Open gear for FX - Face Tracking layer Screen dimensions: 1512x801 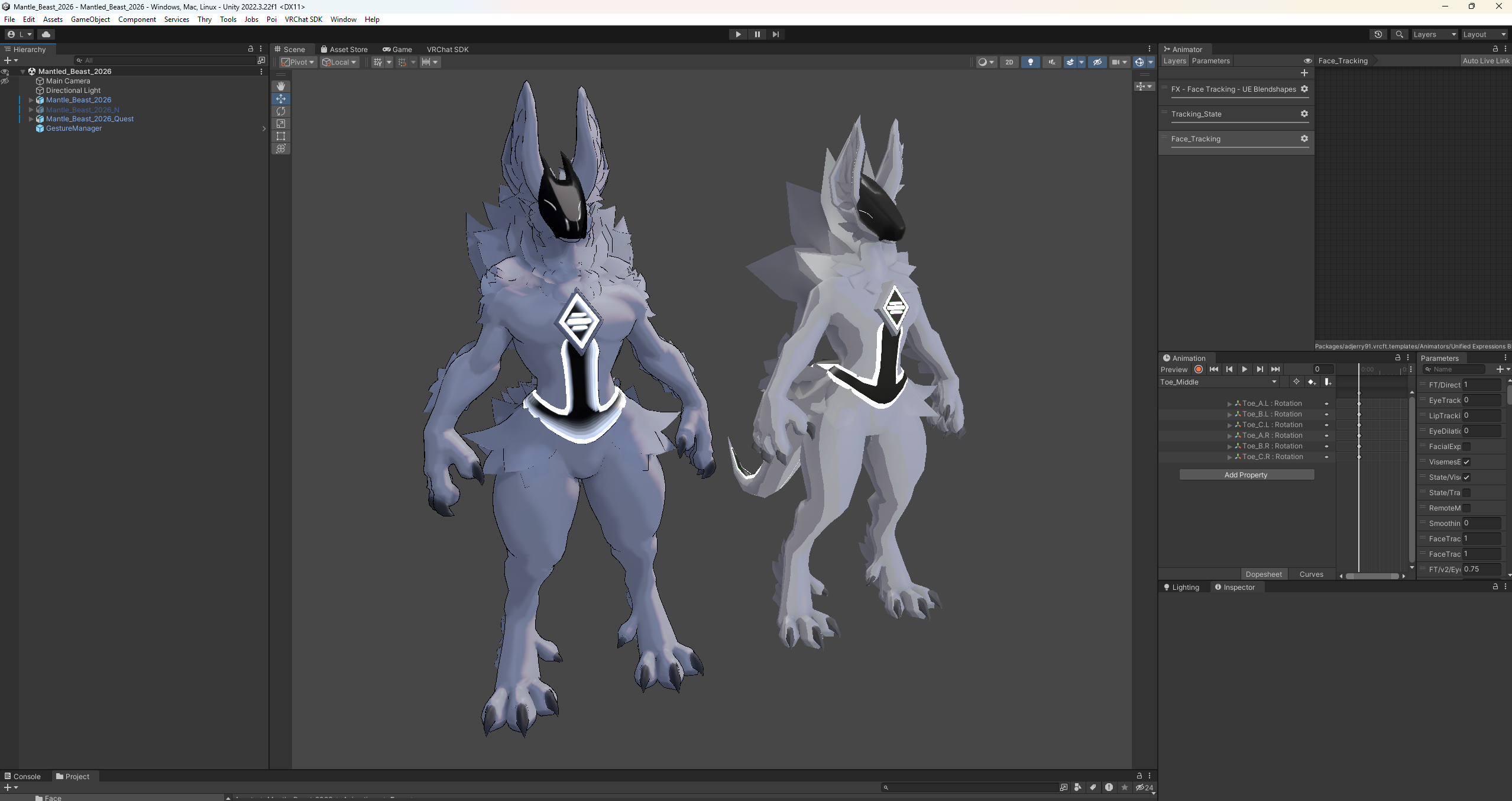click(x=1304, y=89)
